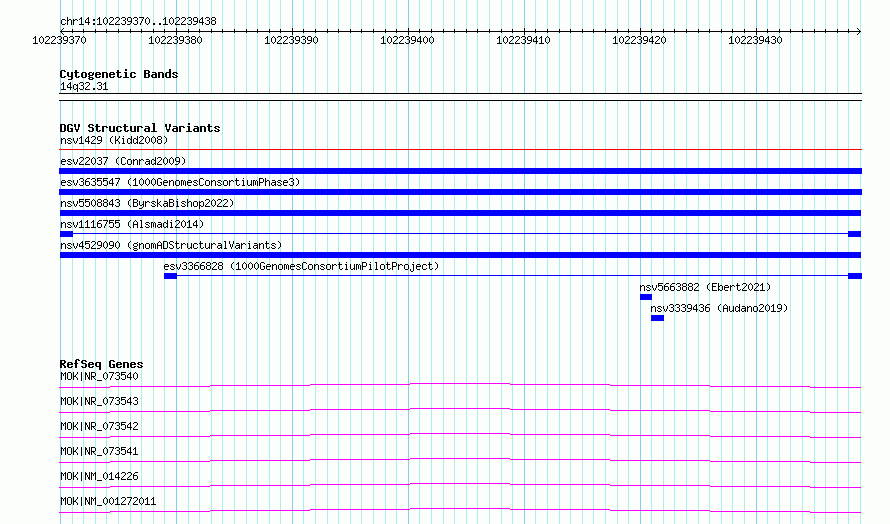The width and height of the screenshot is (890, 524).
Task: Open nsv3339436 (Audano2019) label
Action: click(x=719, y=308)
